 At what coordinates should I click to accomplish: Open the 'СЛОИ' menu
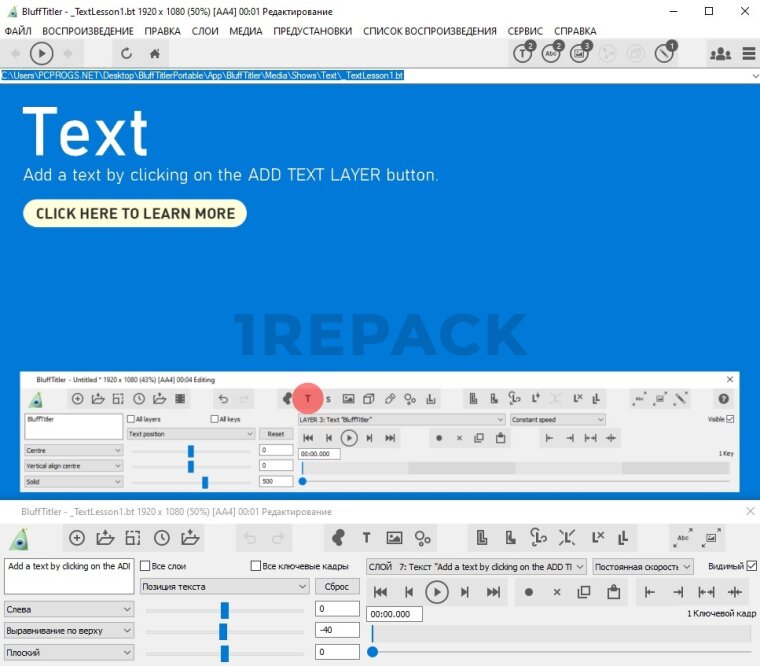(205, 31)
